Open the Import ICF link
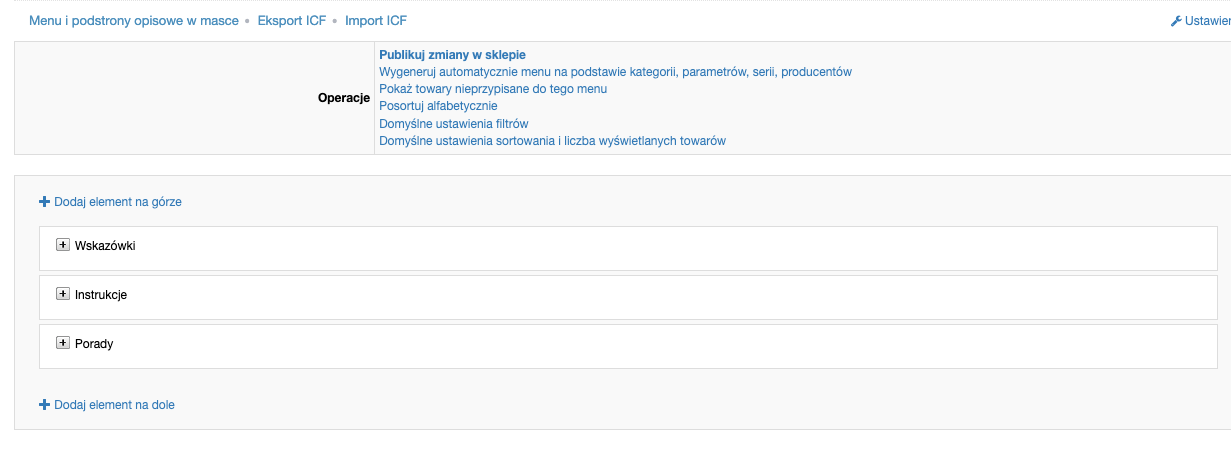This screenshot has height=461, width=1231. [x=376, y=20]
